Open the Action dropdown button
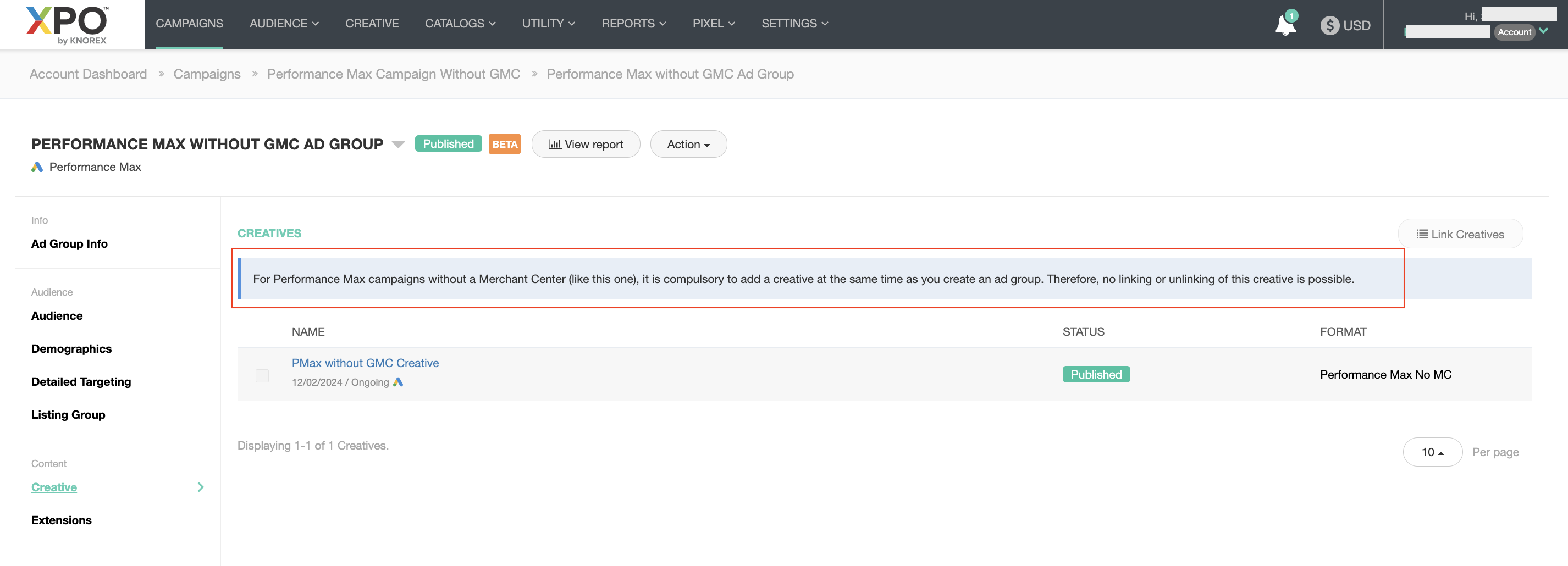Screen dimensions: 1568x566 (x=688, y=144)
